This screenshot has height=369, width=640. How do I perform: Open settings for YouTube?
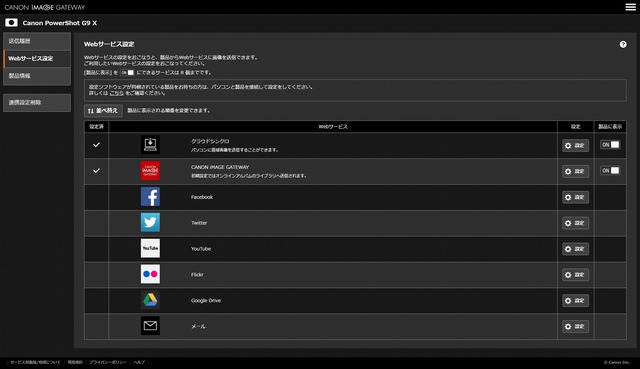pos(576,249)
